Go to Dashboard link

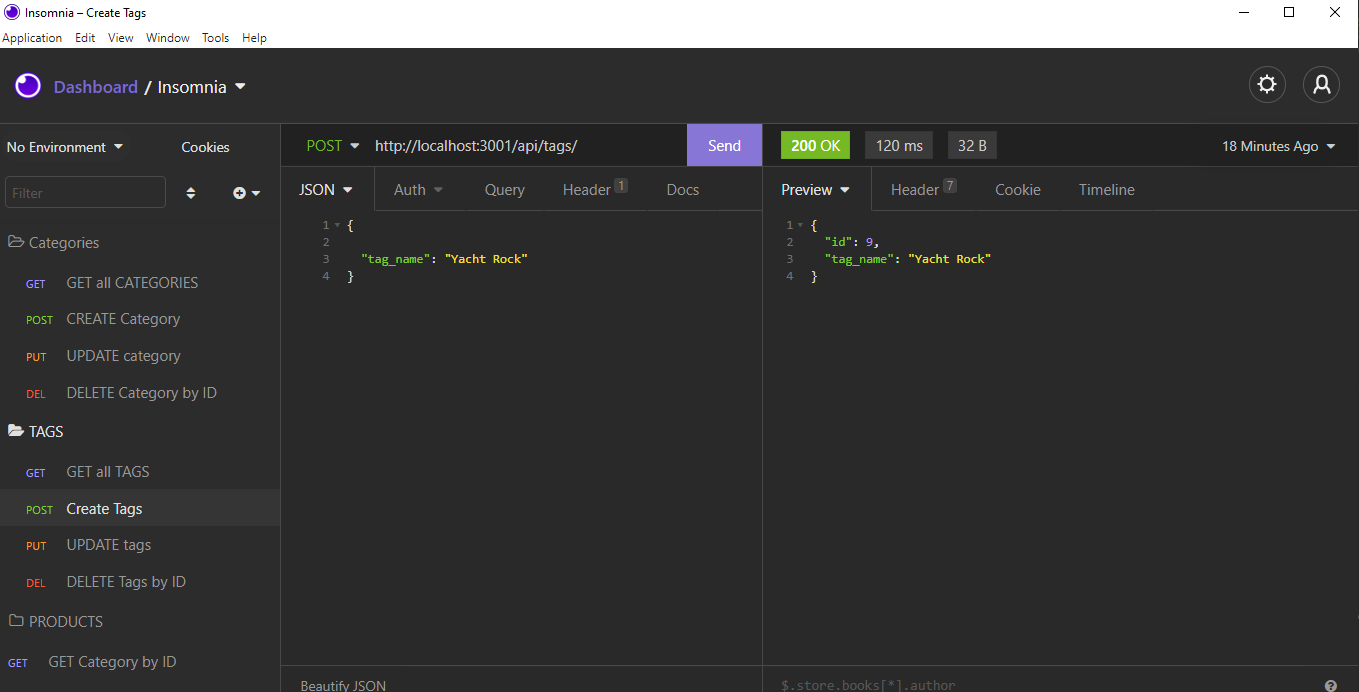[x=96, y=87]
